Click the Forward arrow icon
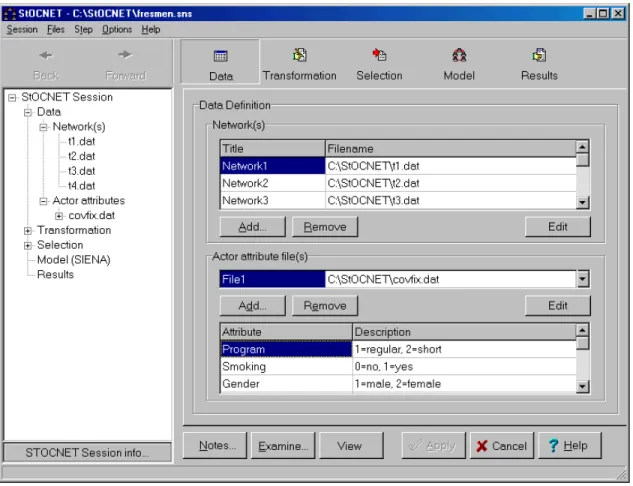The width and height of the screenshot is (633, 486). (125, 54)
